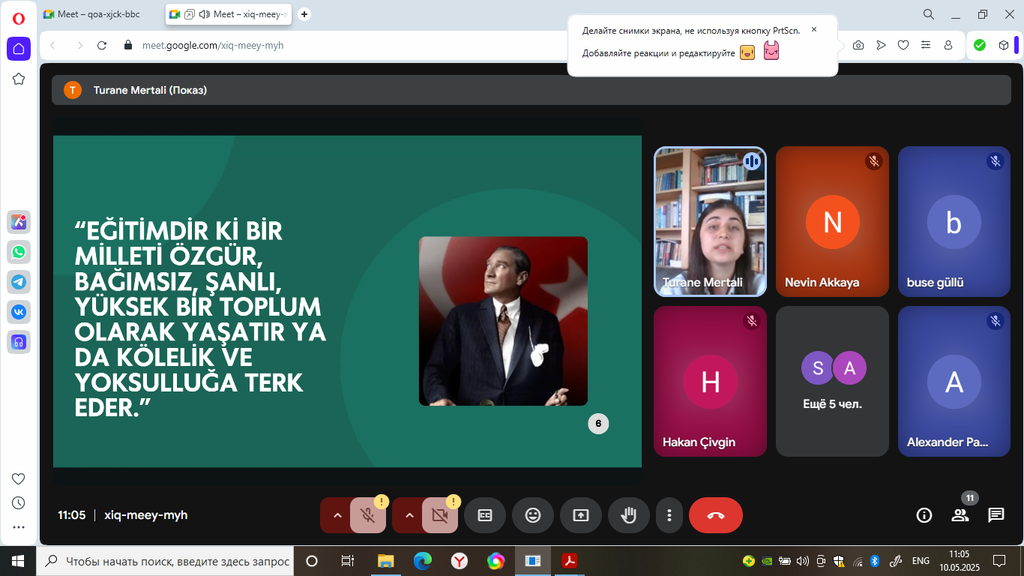Viewport: 1024px width, 576px height.
Task: Open the chat panel icon
Action: tap(996, 515)
